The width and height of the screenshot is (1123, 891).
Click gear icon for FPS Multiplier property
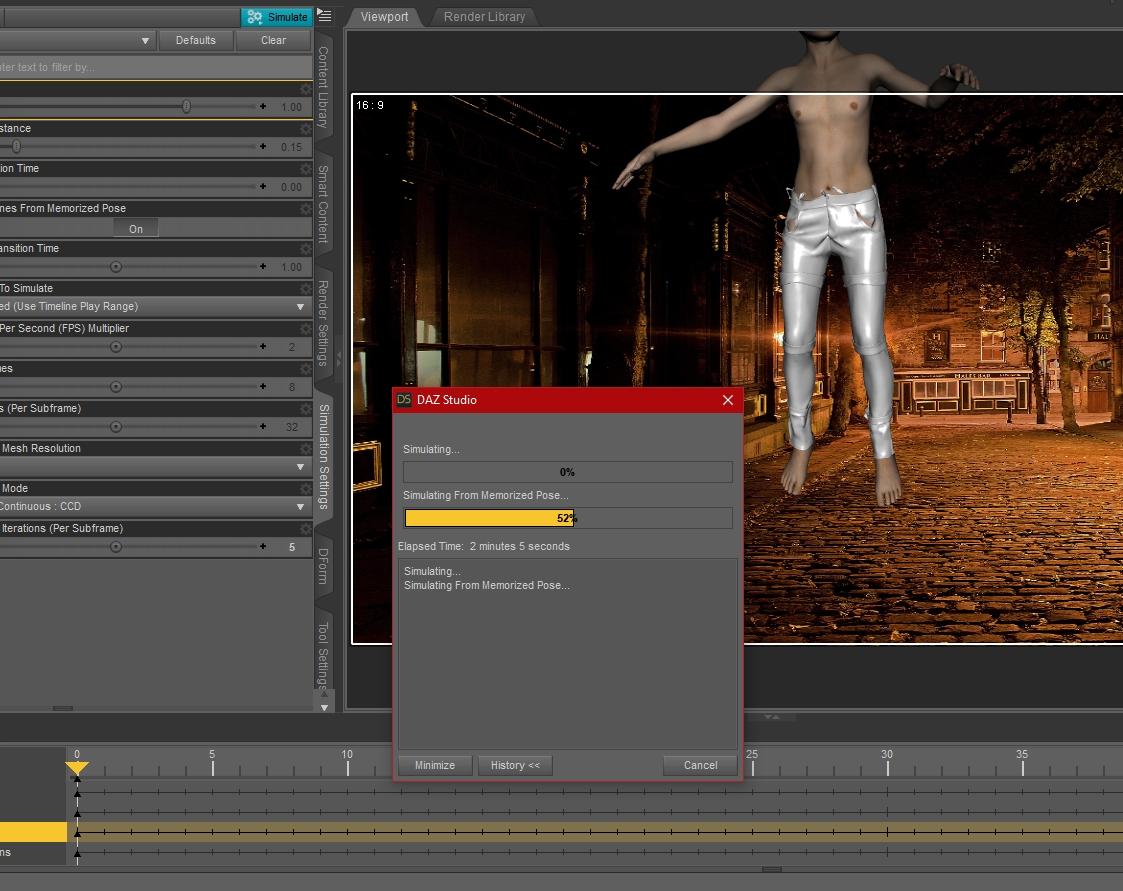(x=305, y=329)
